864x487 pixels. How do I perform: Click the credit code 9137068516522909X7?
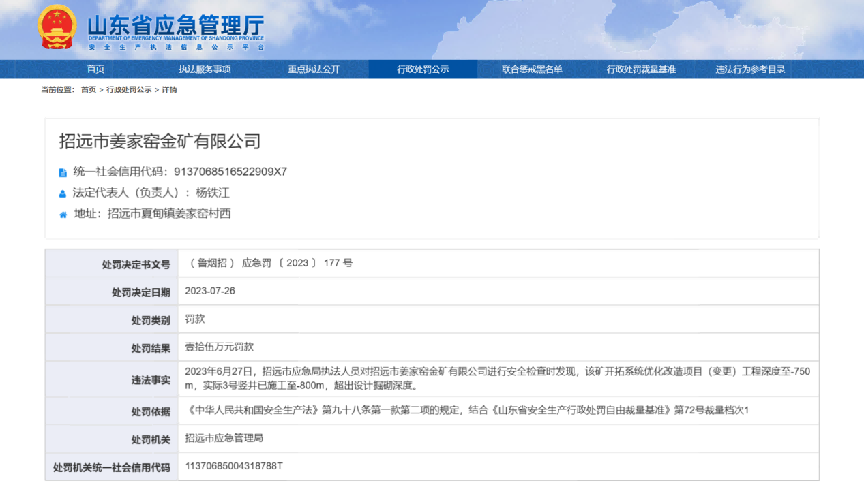(x=231, y=172)
